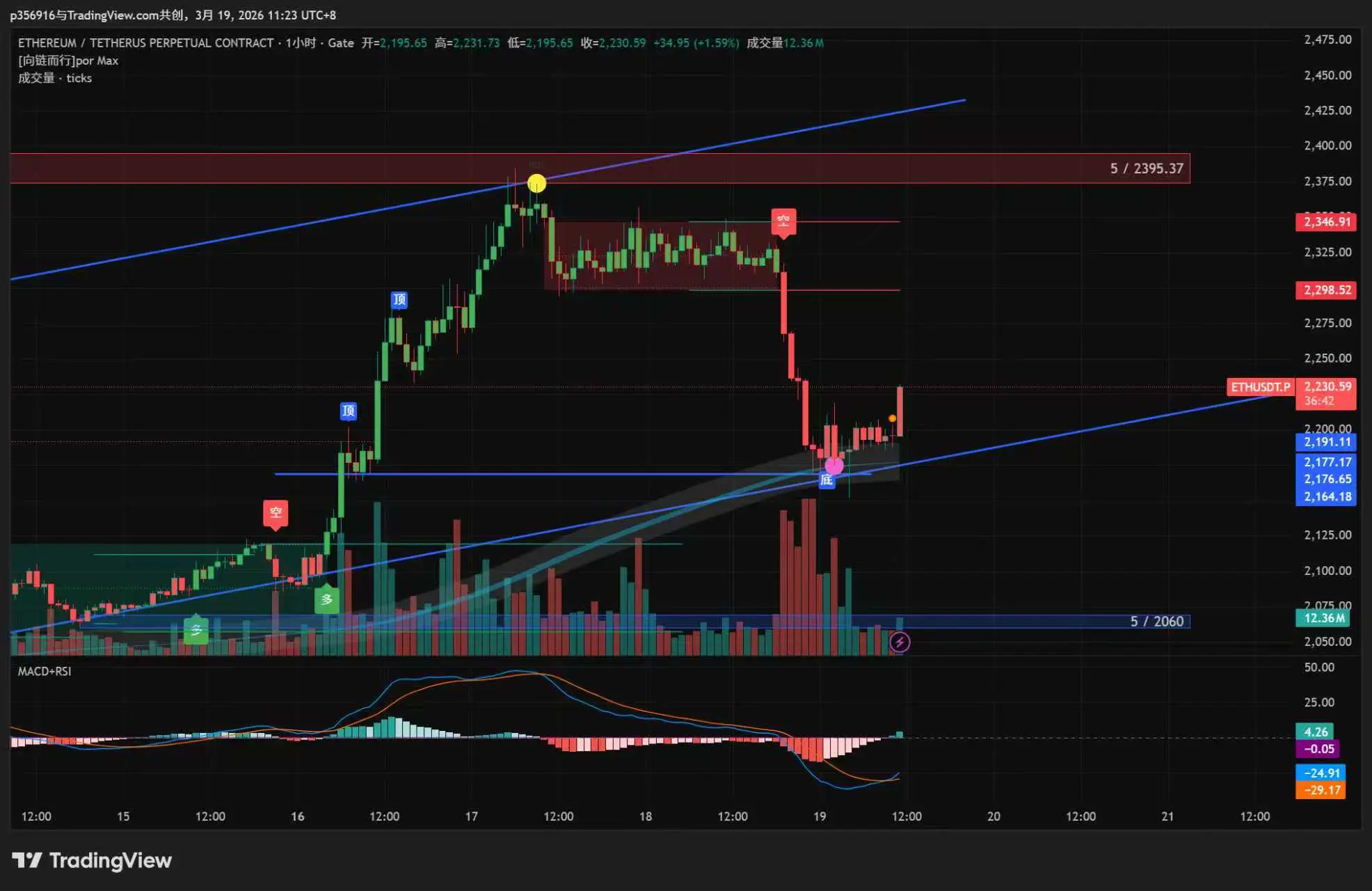Click the purple lightning bolt icon
The width and height of the screenshot is (1372, 891).
tap(900, 642)
